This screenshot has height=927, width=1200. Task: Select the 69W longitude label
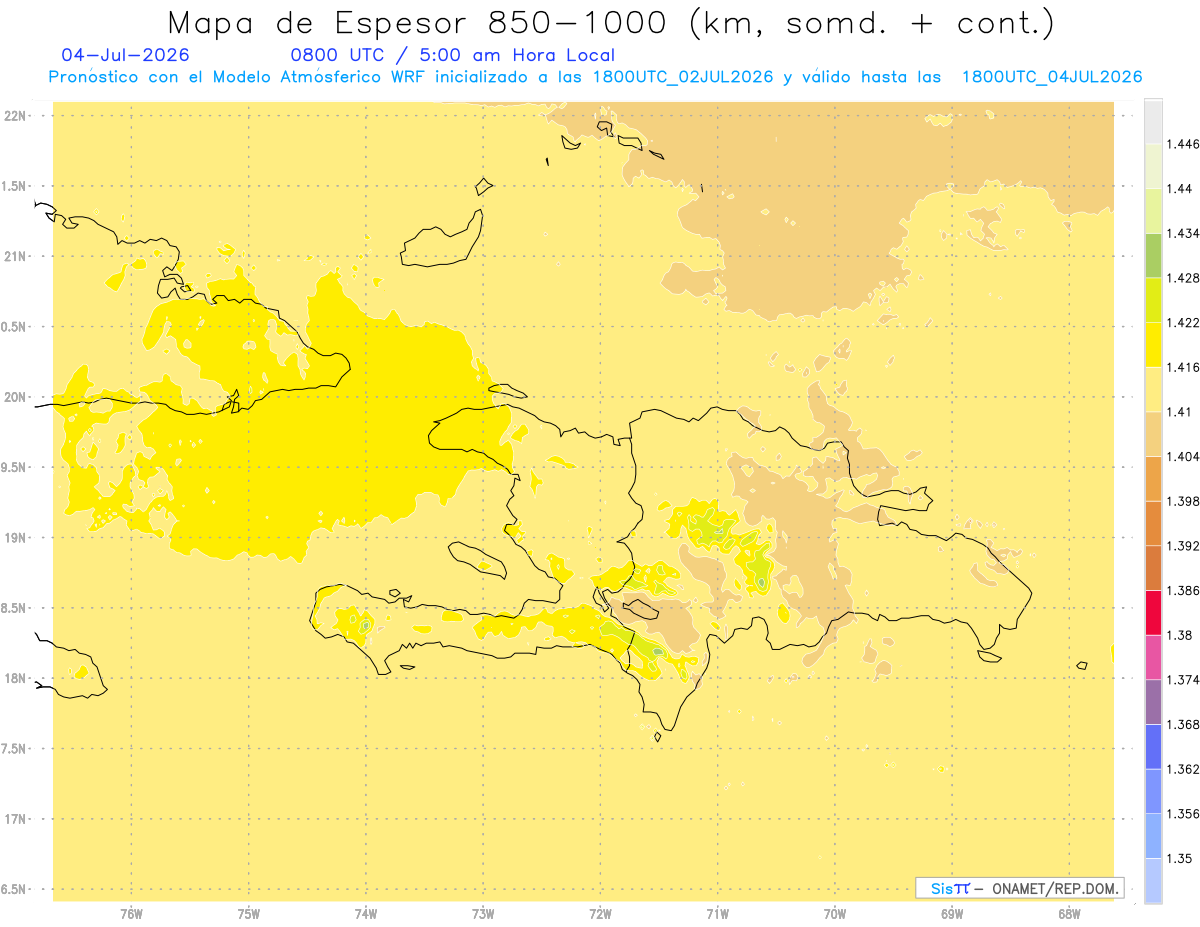952,914
